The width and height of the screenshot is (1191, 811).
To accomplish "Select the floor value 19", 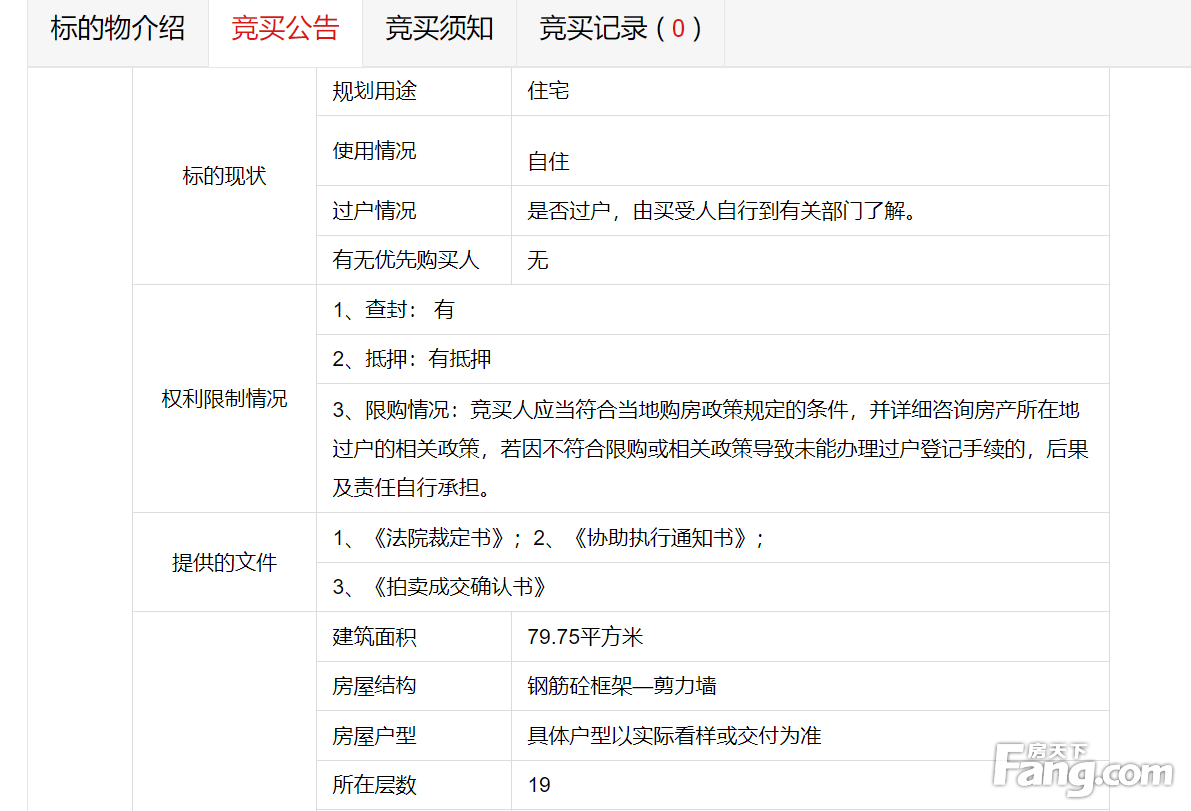I will (x=539, y=784).
